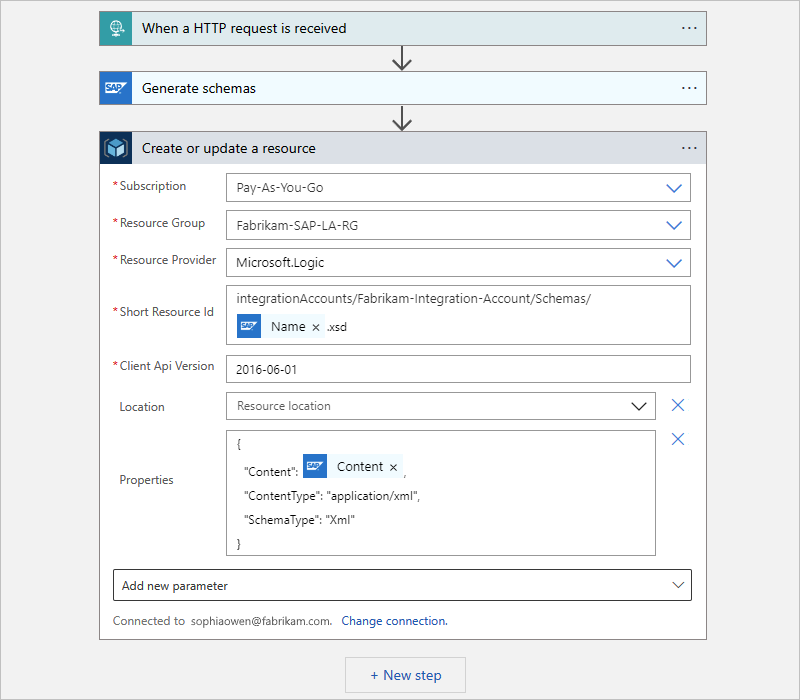Open ellipsis menu for Generate schemas step

689,88
